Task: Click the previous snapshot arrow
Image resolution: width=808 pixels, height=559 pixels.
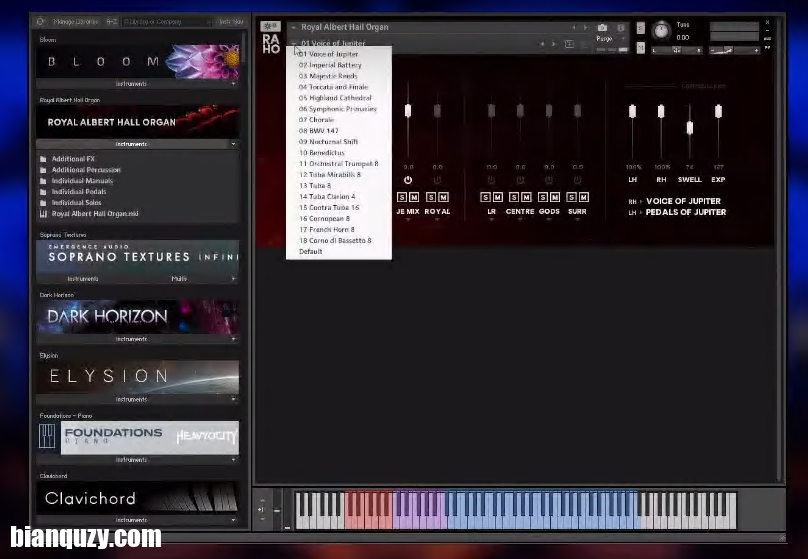Action: (x=542, y=44)
